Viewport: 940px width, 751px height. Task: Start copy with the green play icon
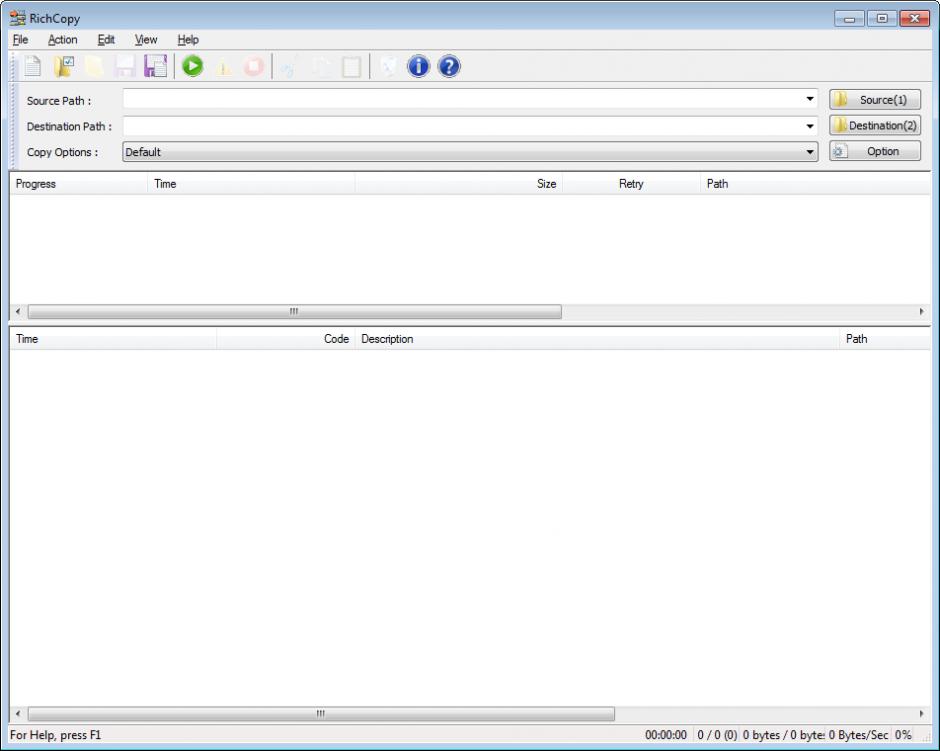[x=192, y=66]
